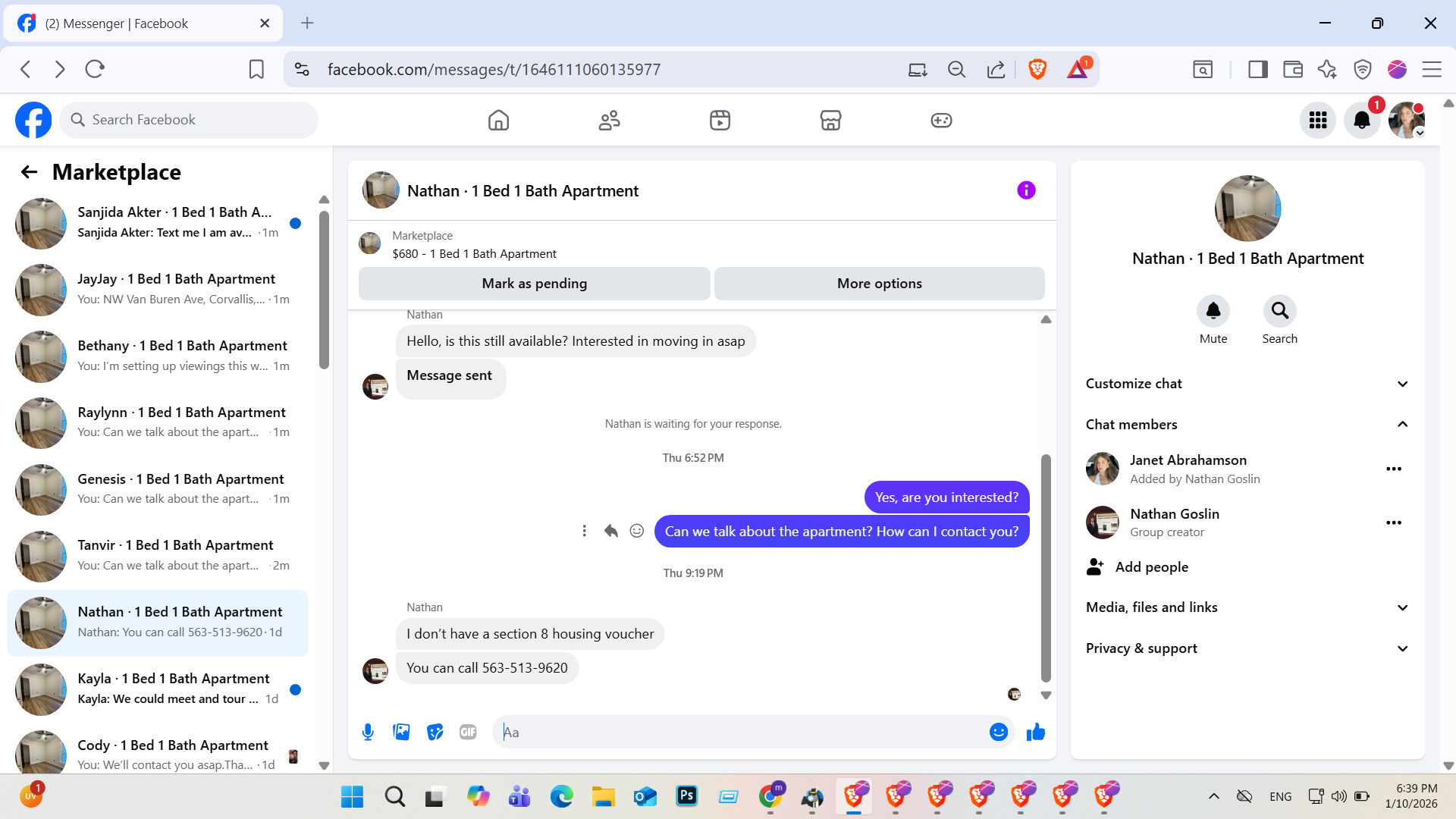Image resolution: width=1456 pixels, height=819 pixels.
Task: Click the voice clip microphone icon
Action: point(368,732)
